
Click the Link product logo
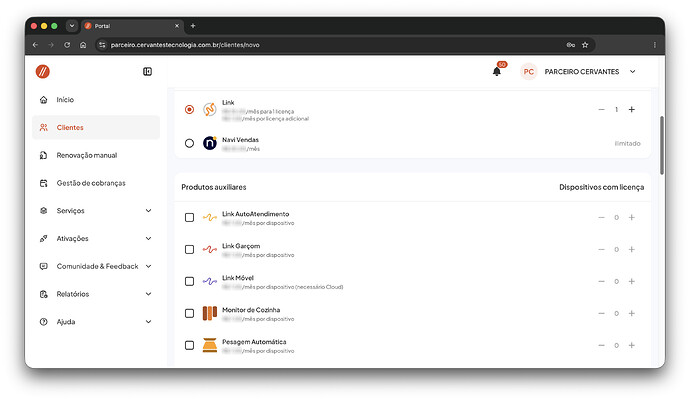[209, 109]
